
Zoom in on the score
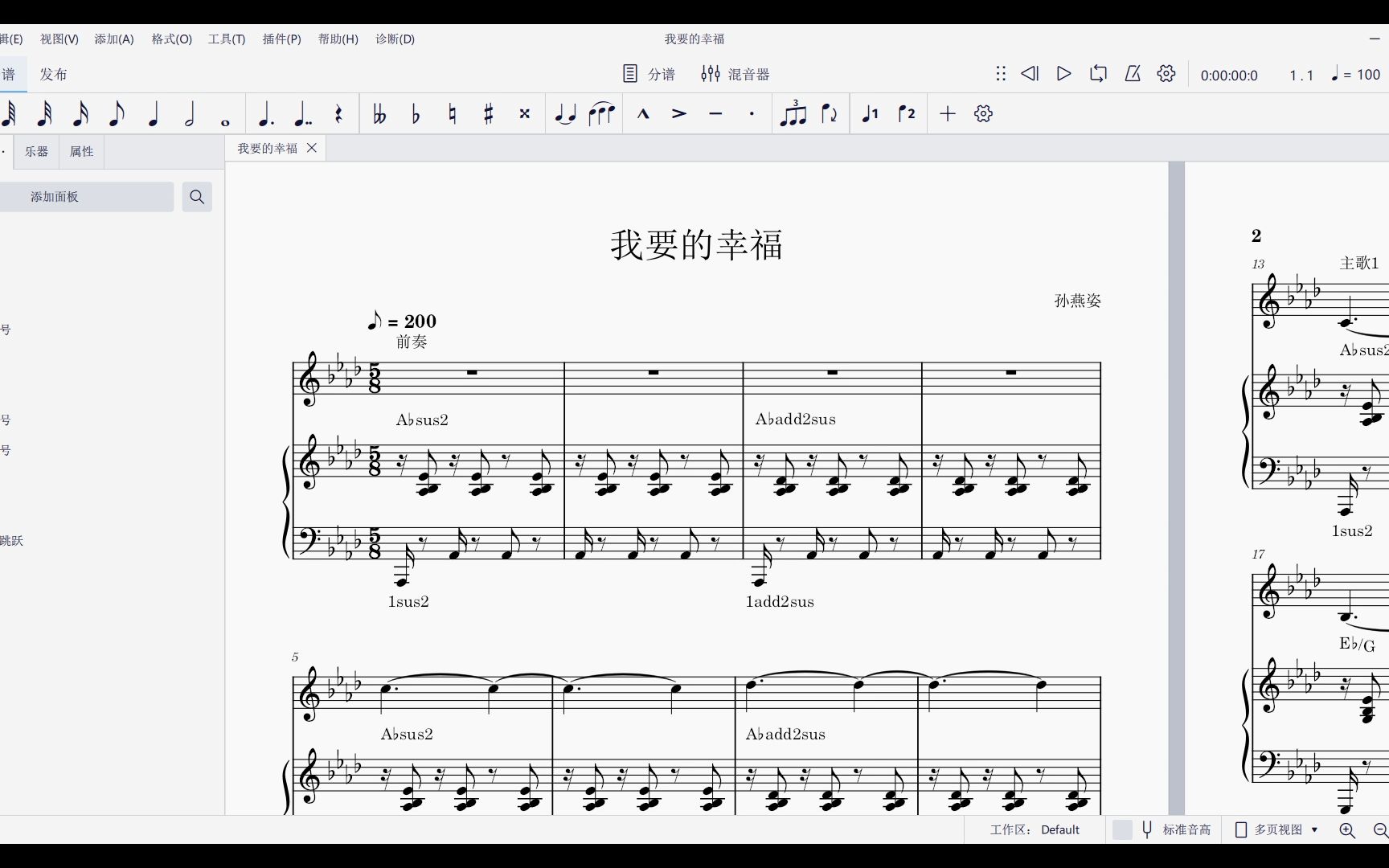[x=1348, y=830]
